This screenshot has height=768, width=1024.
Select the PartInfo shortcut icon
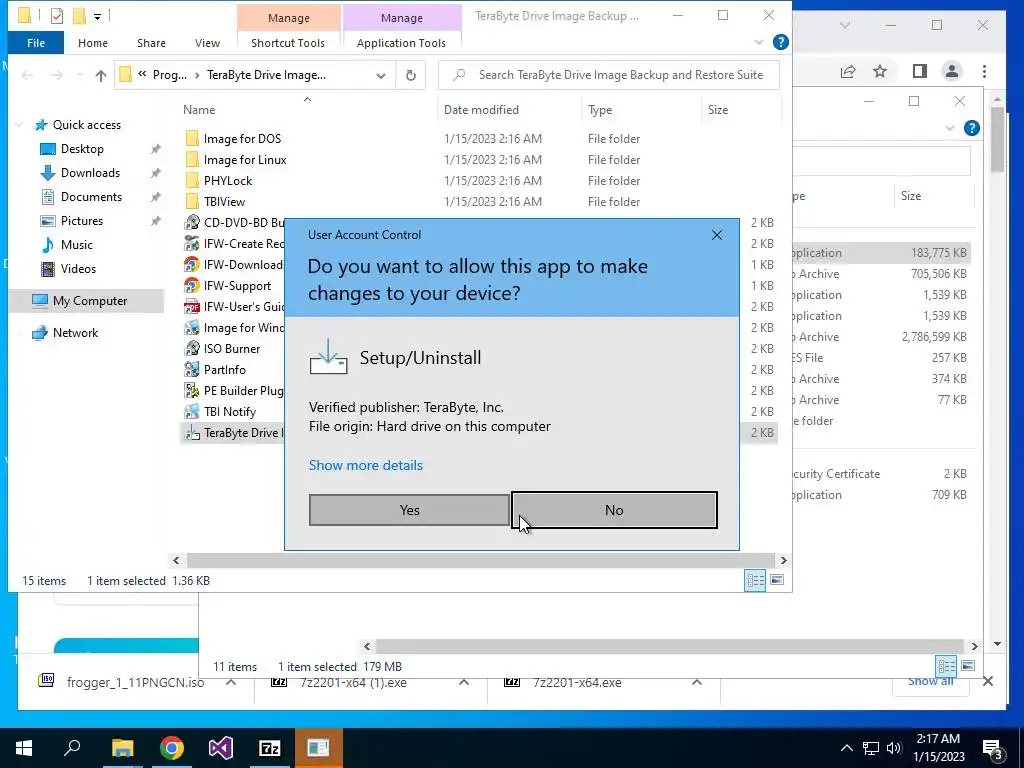click(192, 370)
